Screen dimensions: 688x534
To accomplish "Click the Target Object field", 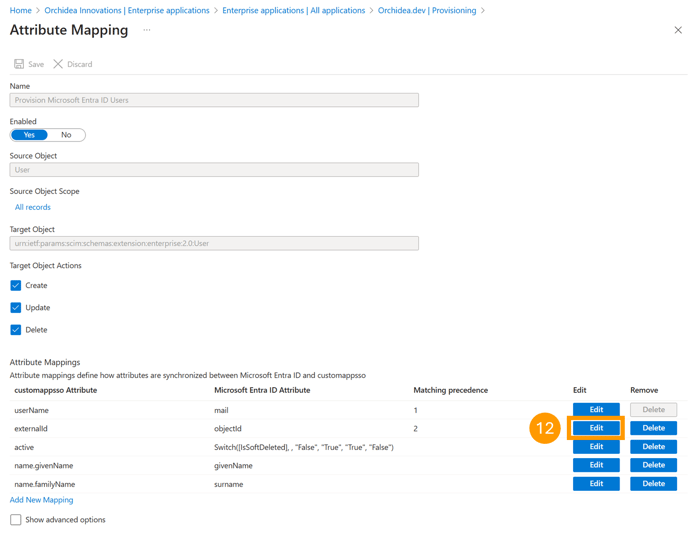I will pyautogui.click(x=214, y=244).
